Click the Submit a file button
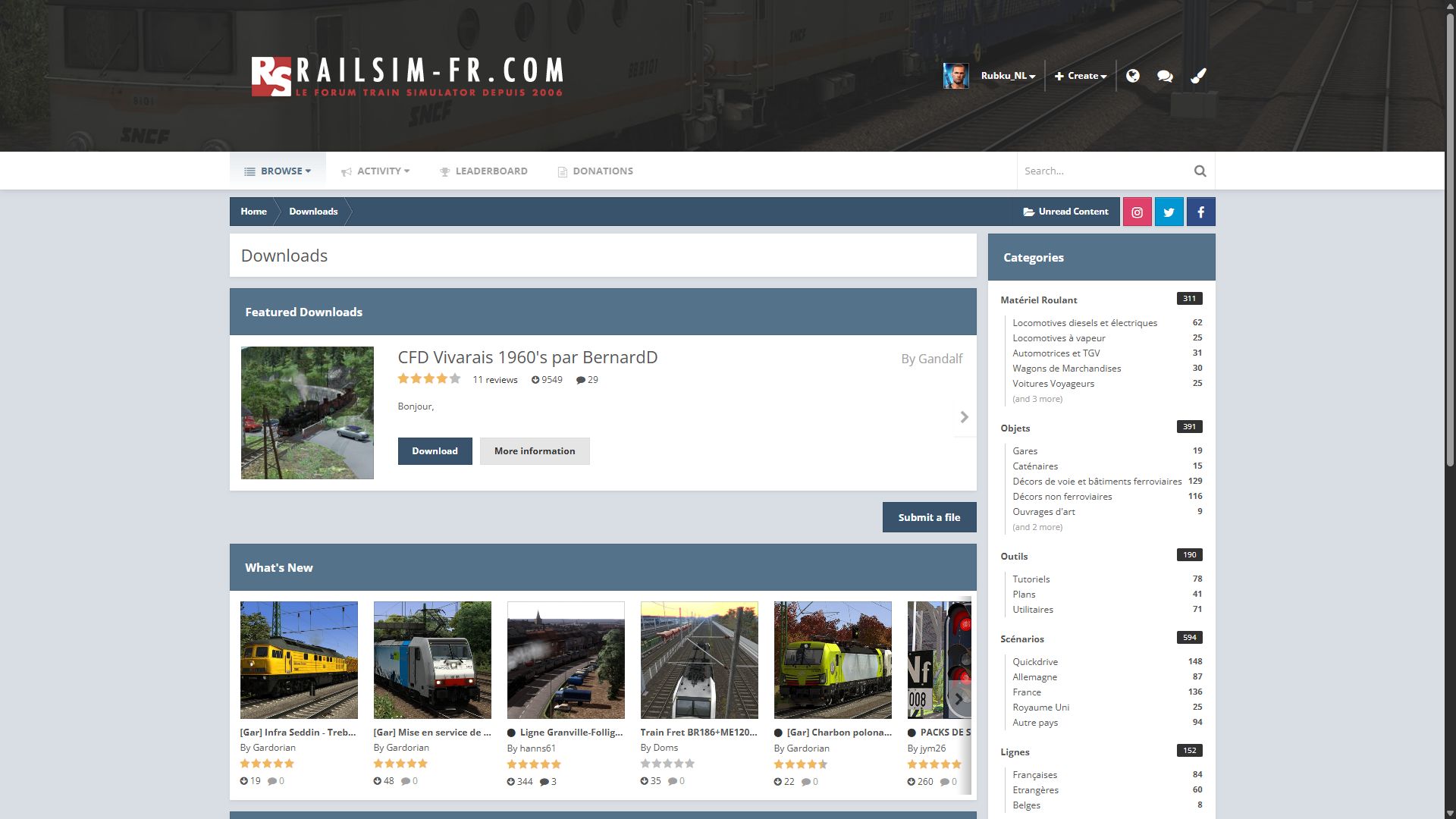Image resolution: width=1456 pixels, height=819 pixels. pos(929,517)
